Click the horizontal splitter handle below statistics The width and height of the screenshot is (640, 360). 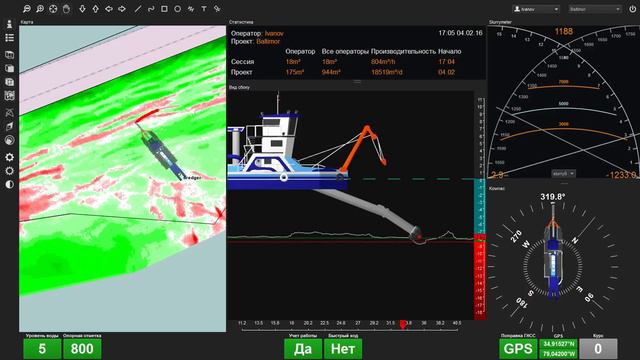coord(357,82)
